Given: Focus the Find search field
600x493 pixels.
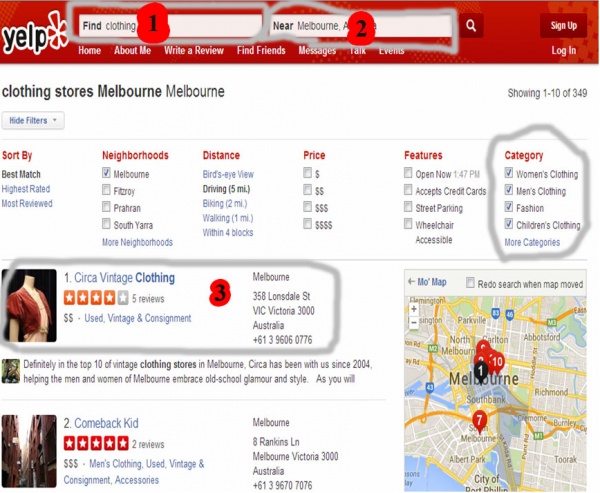Looking at the screenshot, I should (x=170, y=26).
